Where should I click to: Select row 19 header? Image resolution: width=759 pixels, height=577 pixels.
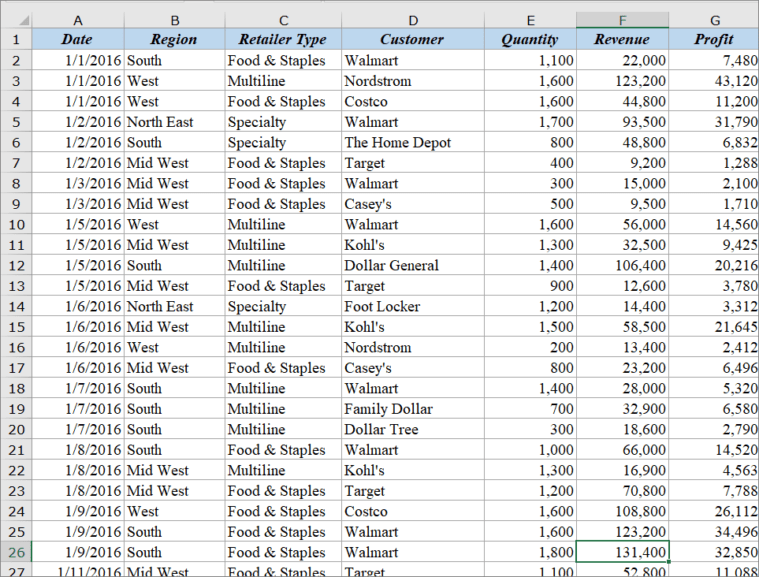coord(16,409)
